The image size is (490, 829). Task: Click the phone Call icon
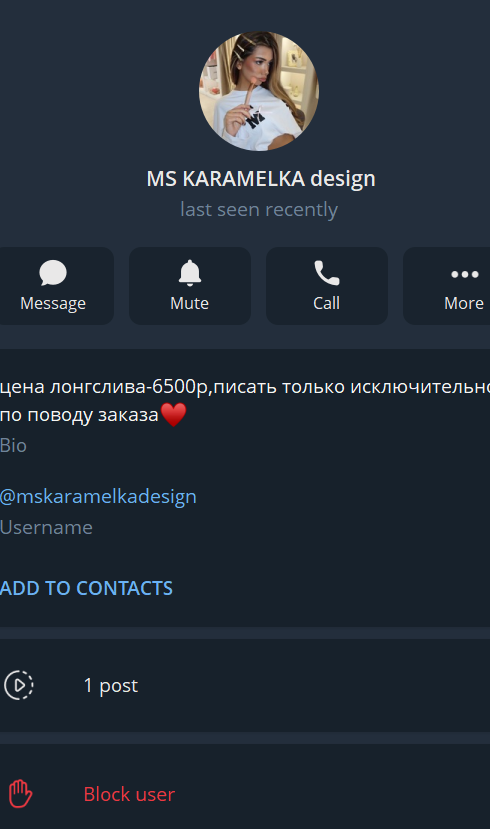click(x=327, y=273)
